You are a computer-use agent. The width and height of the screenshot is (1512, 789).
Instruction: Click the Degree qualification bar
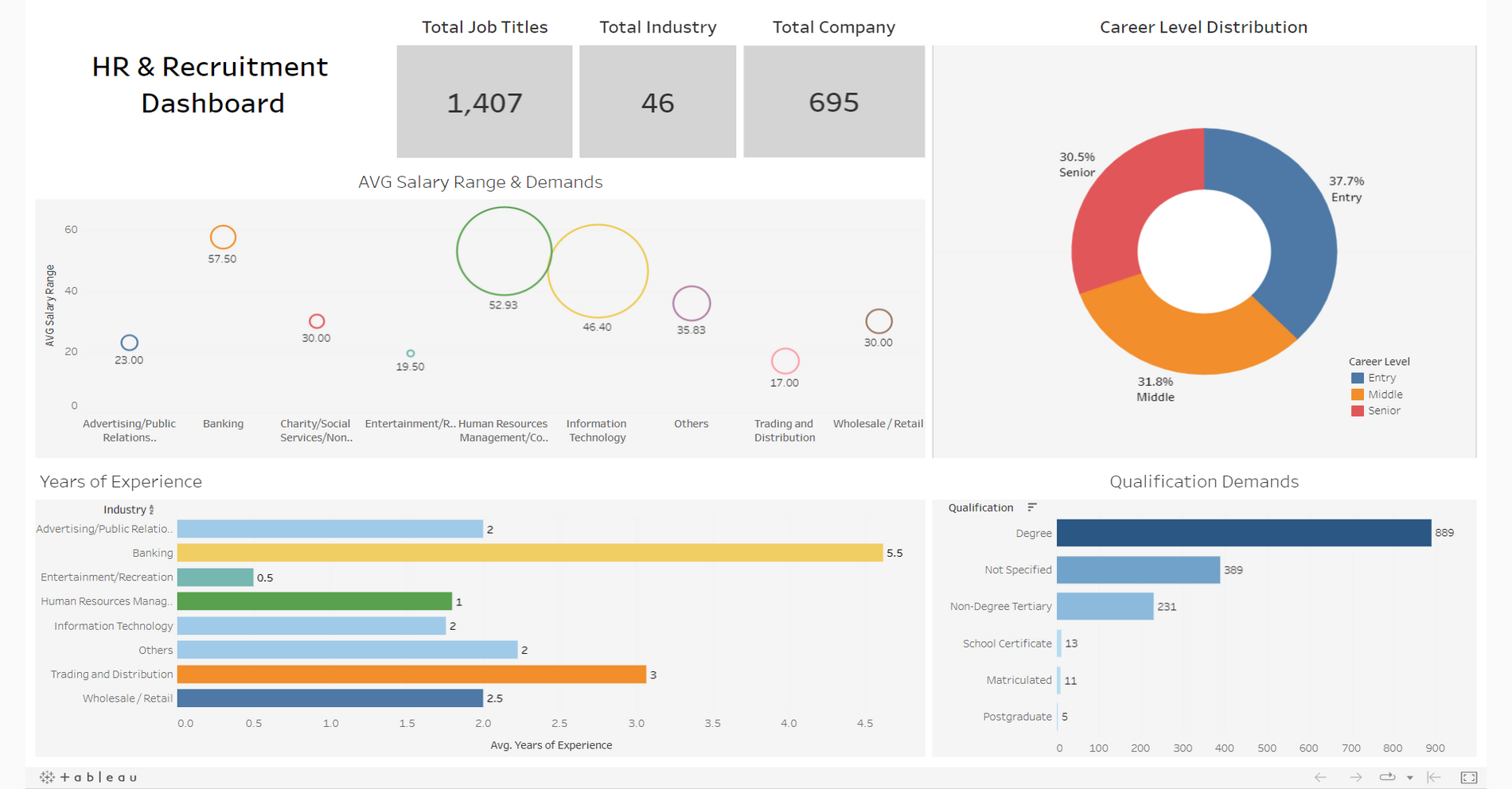tap(1243, 533)
